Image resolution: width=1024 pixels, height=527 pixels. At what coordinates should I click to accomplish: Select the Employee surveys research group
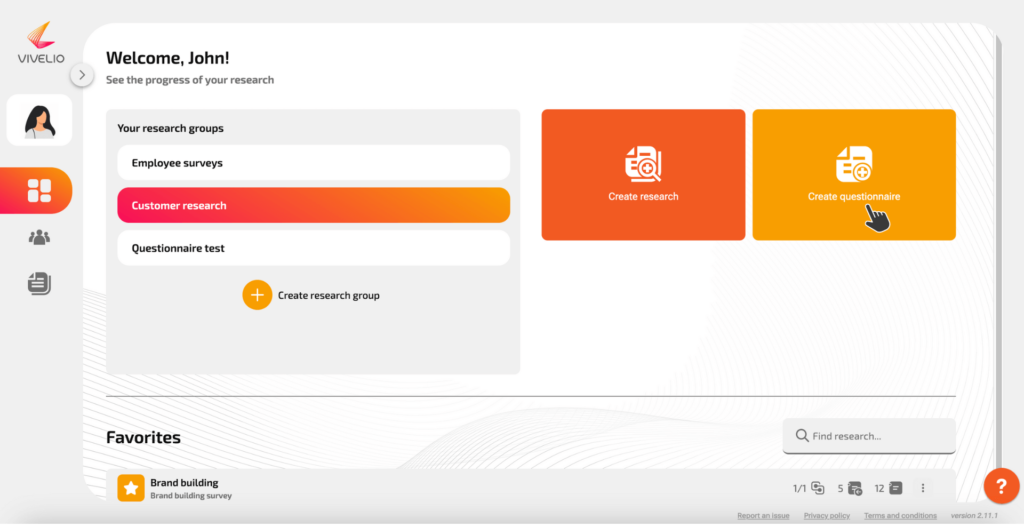tap(313, 163)
